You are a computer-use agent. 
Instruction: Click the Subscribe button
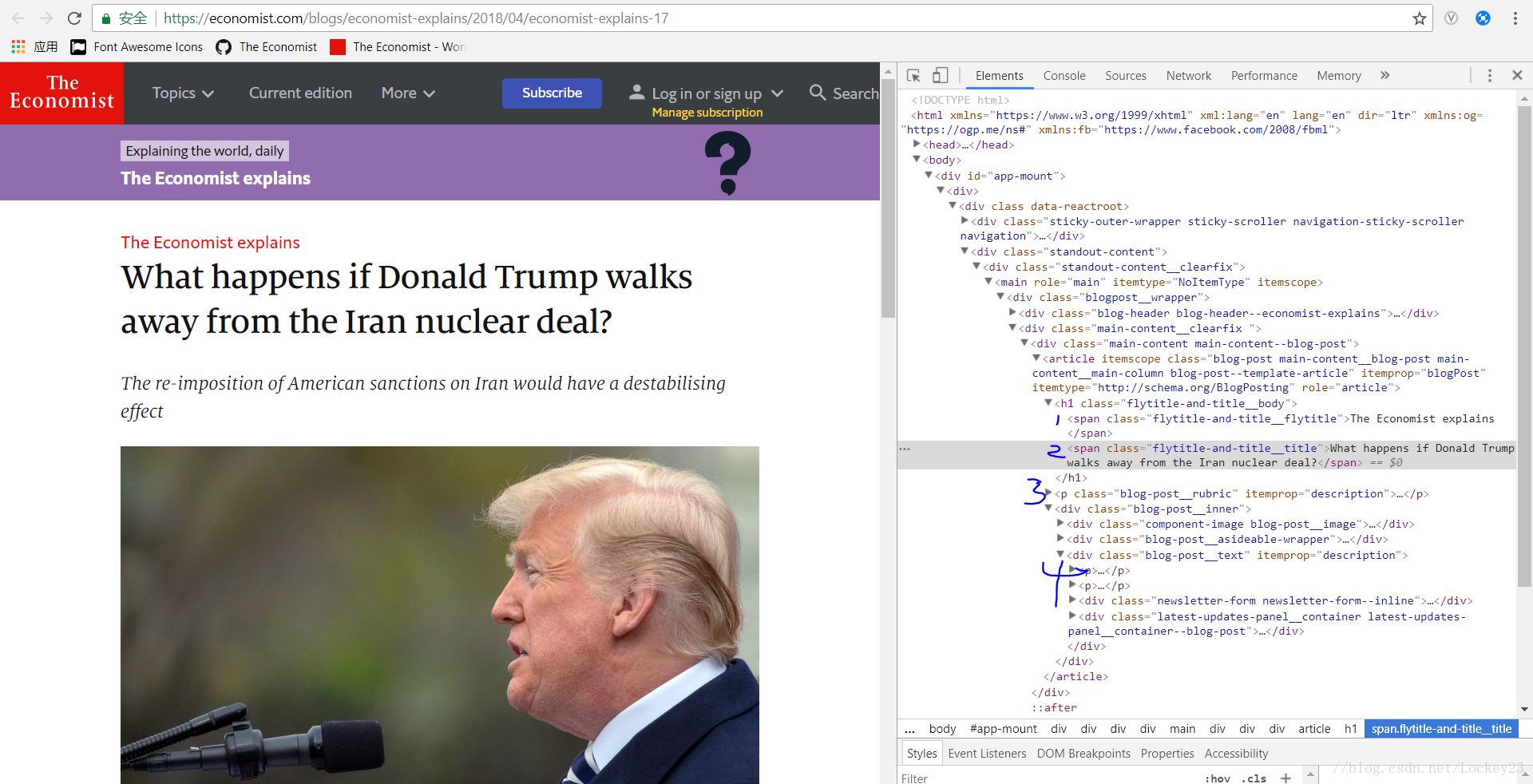click(x=552, y=93)
